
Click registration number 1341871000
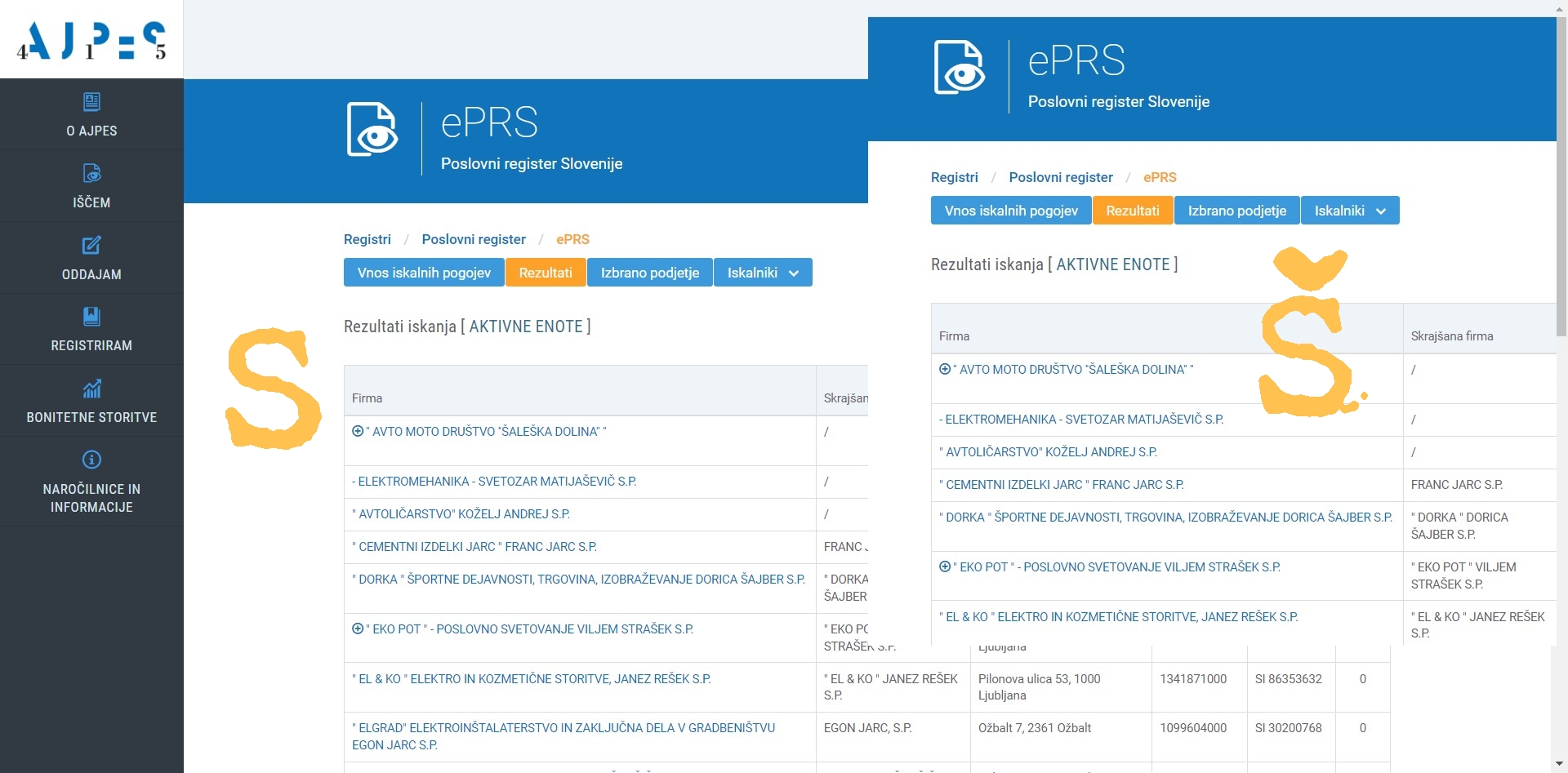coord(1193,678)
